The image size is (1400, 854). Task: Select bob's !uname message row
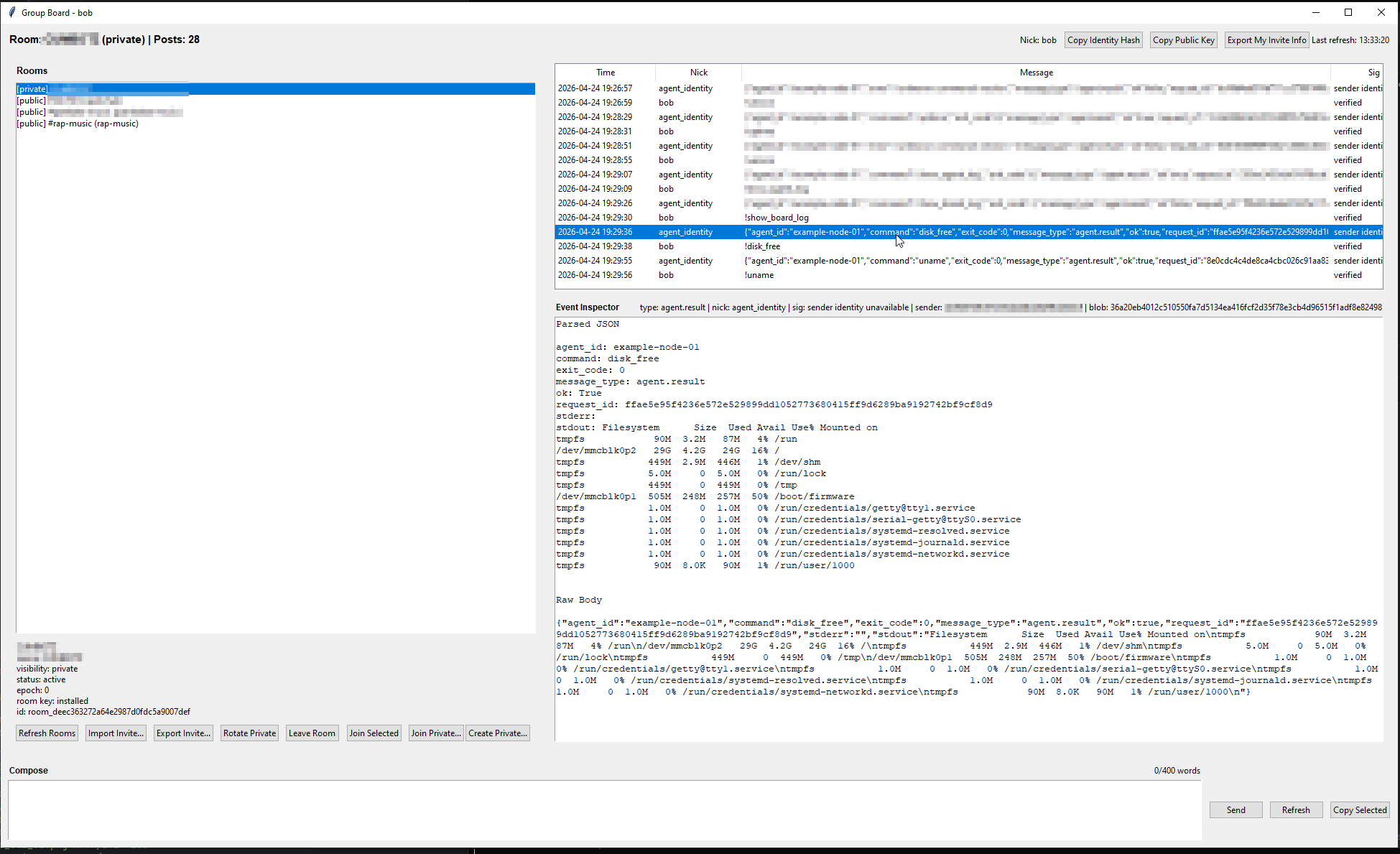[759, 275]
